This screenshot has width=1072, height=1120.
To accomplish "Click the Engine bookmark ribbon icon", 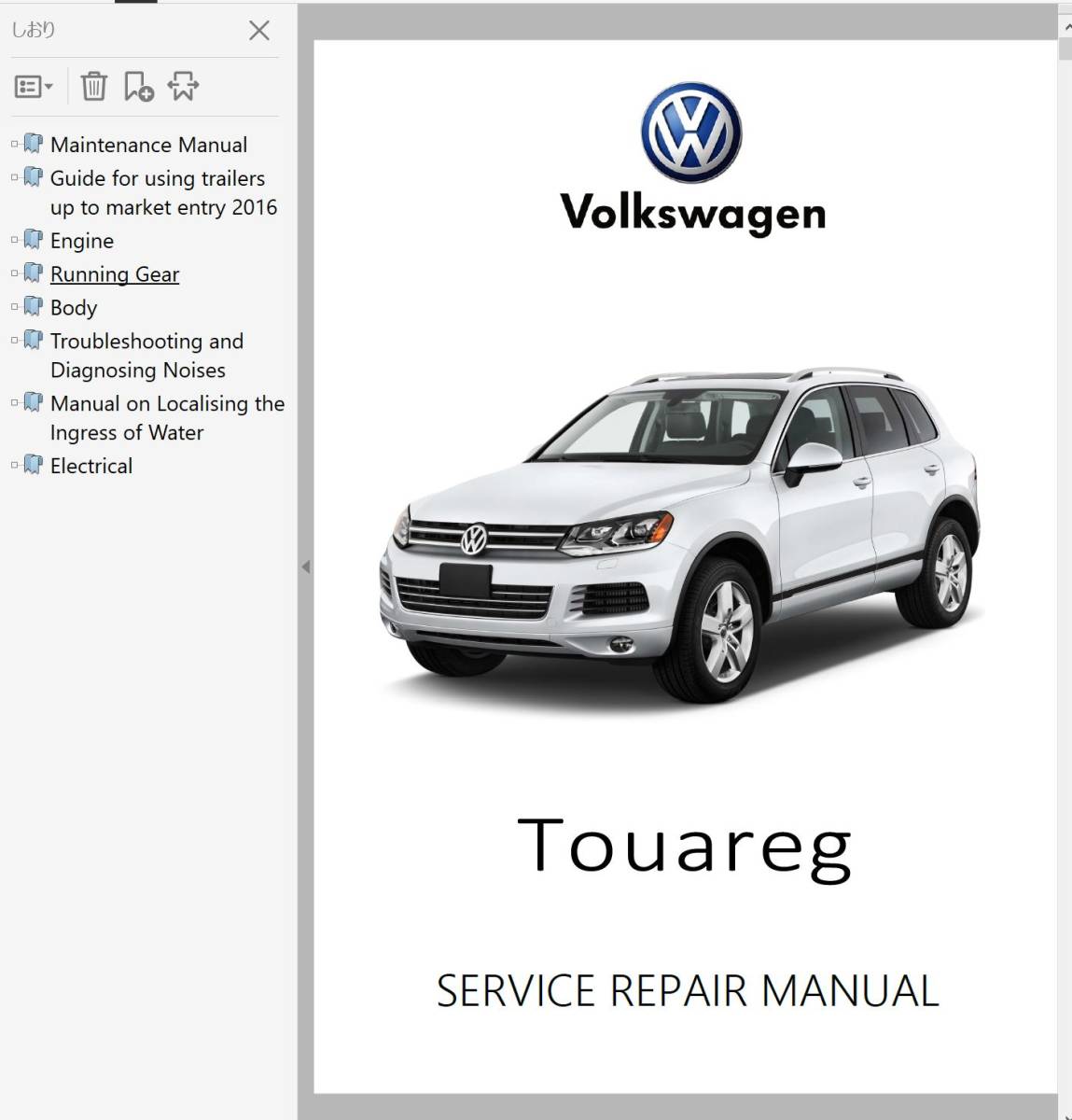I will pyautogui.click(x=34, y=240).
